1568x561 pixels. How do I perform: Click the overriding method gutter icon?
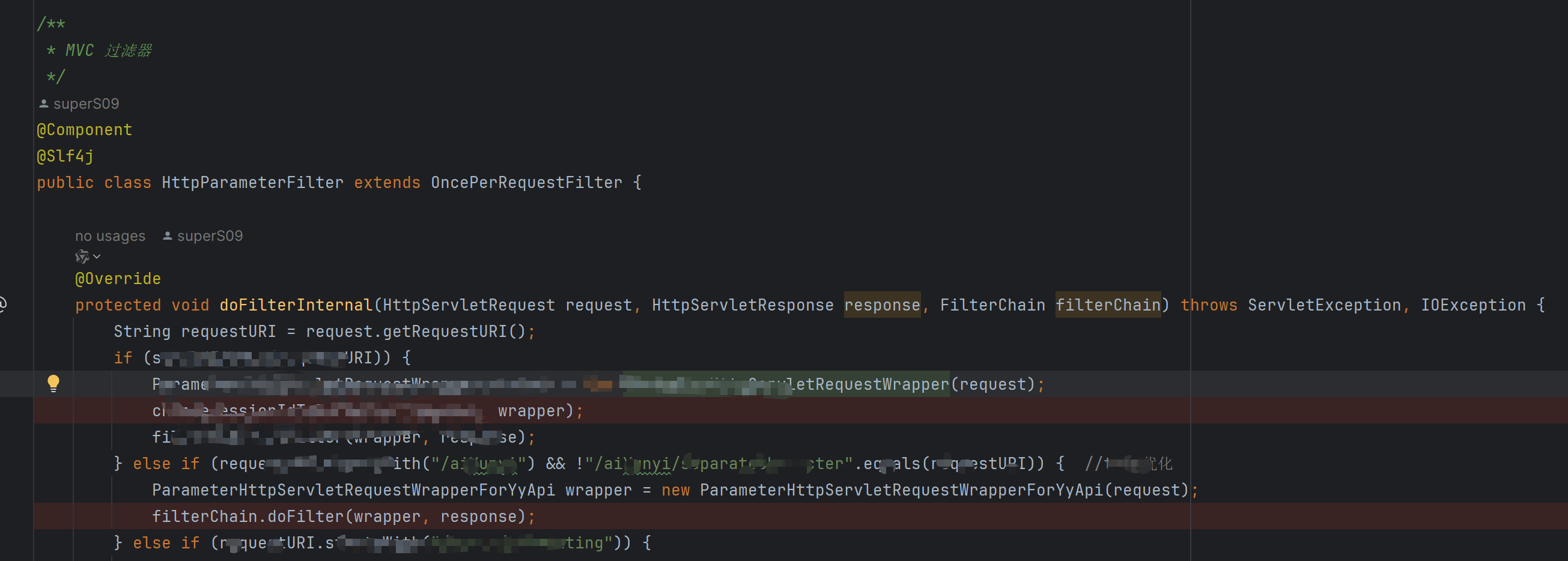2,305
